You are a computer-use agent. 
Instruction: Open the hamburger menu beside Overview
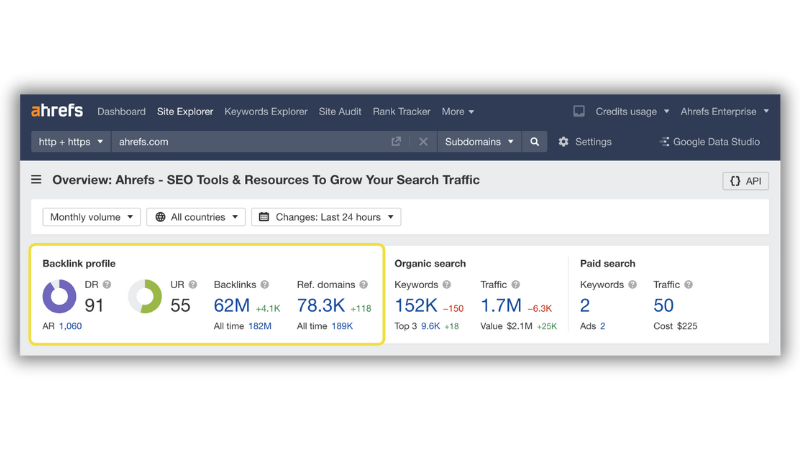[x=36, y=180]
